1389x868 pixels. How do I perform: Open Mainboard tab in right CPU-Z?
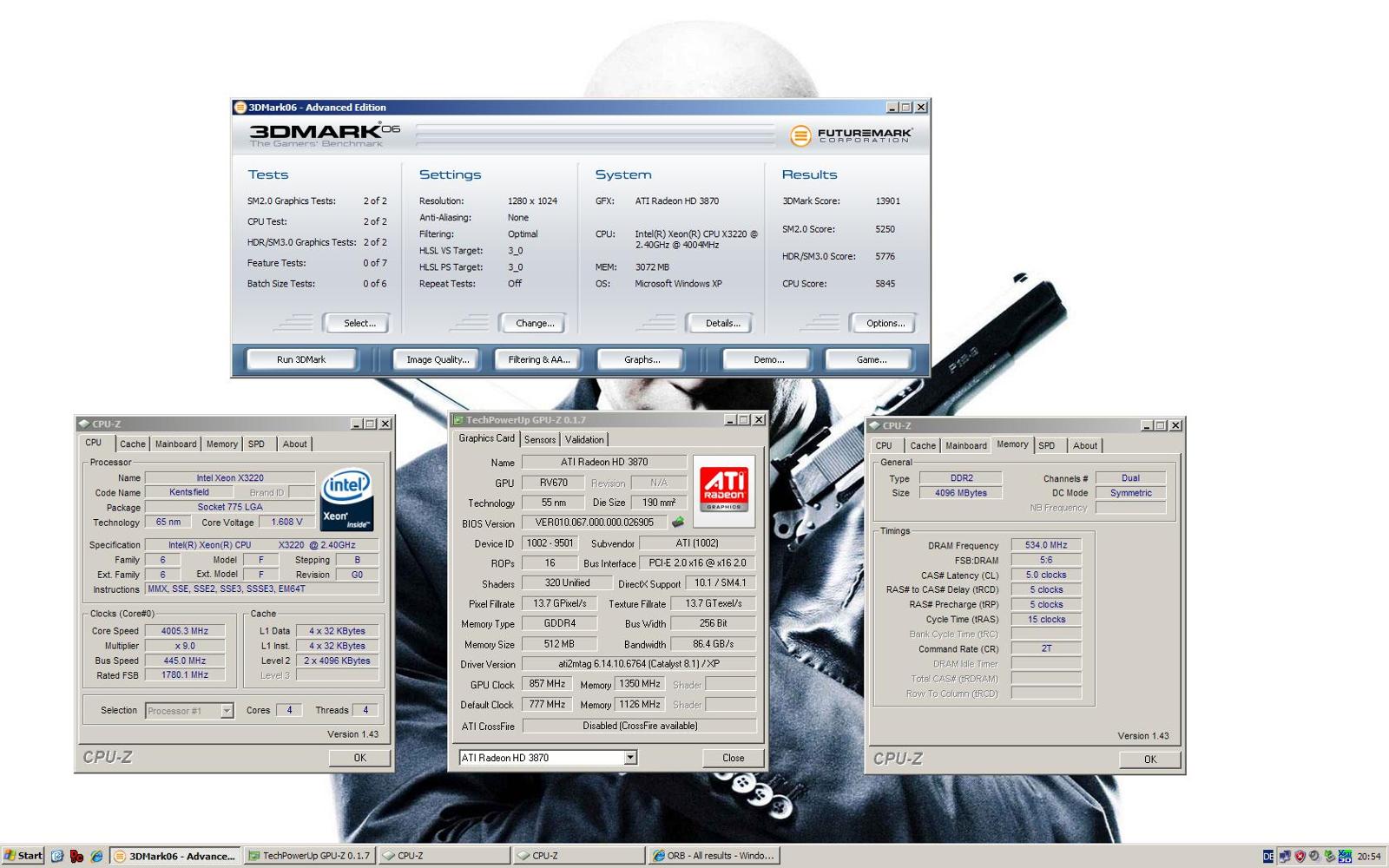pyautogui.click(x=966, y=445)
